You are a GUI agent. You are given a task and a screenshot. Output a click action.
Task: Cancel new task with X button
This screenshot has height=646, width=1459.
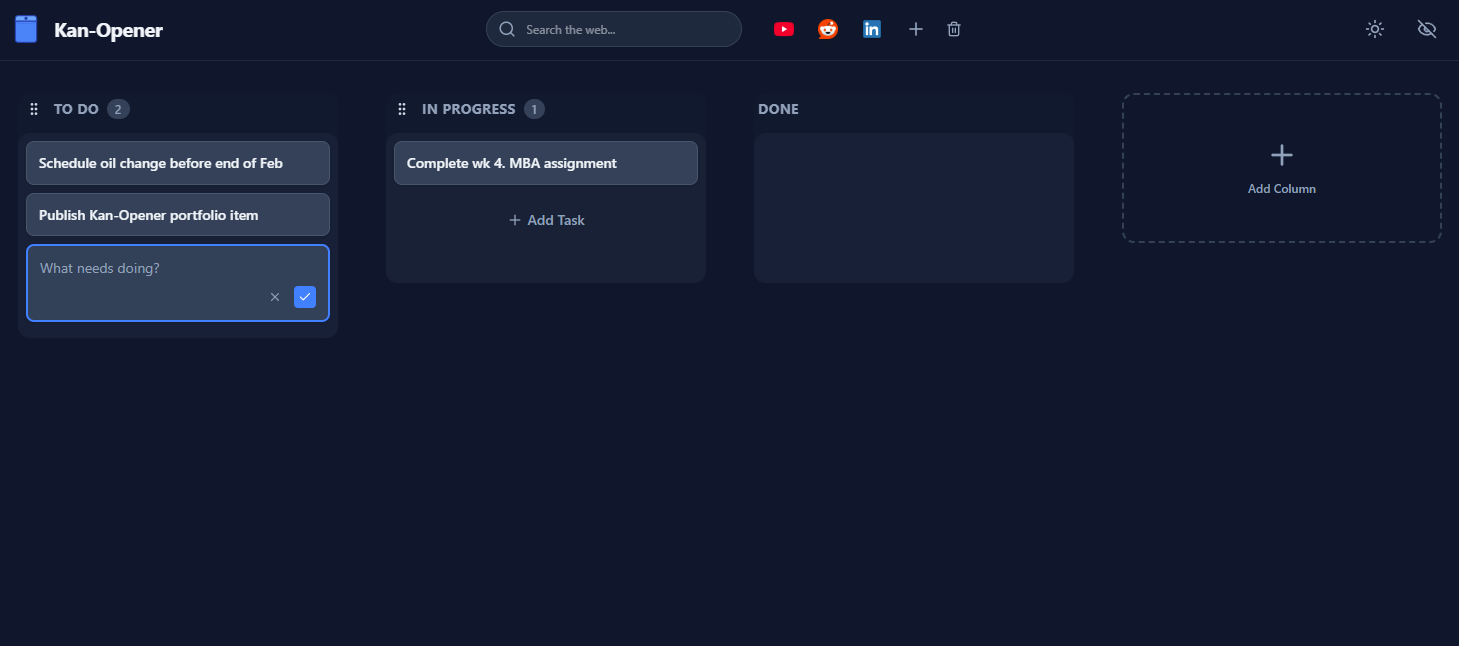tap(275, 297)
